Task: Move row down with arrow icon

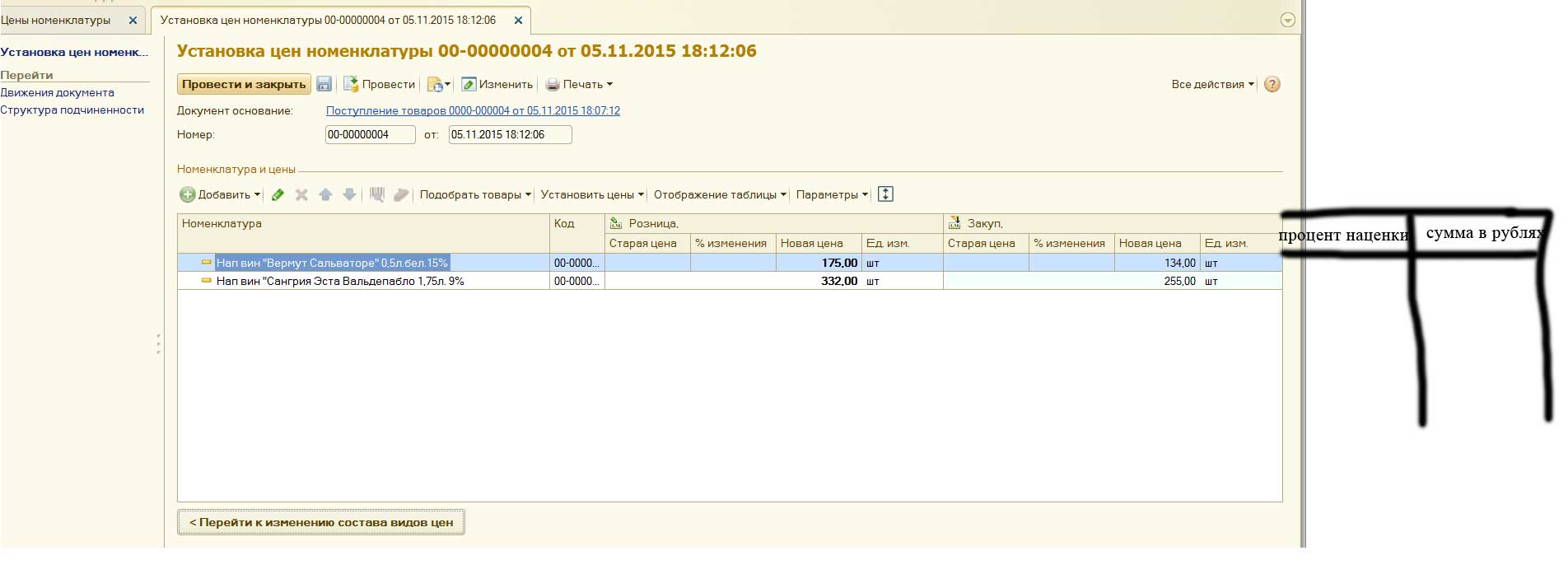Action: [x=349, y=195]
